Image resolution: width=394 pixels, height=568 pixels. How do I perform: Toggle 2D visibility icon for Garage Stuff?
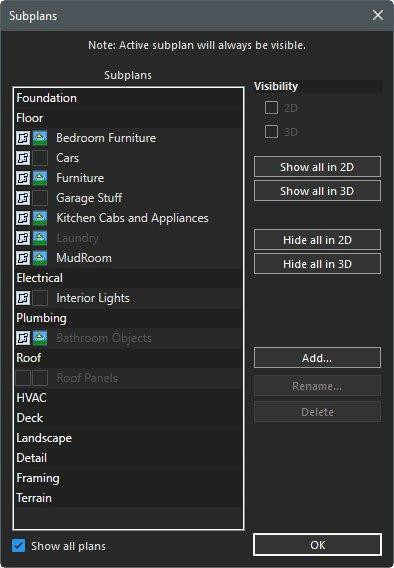(23, 198)
